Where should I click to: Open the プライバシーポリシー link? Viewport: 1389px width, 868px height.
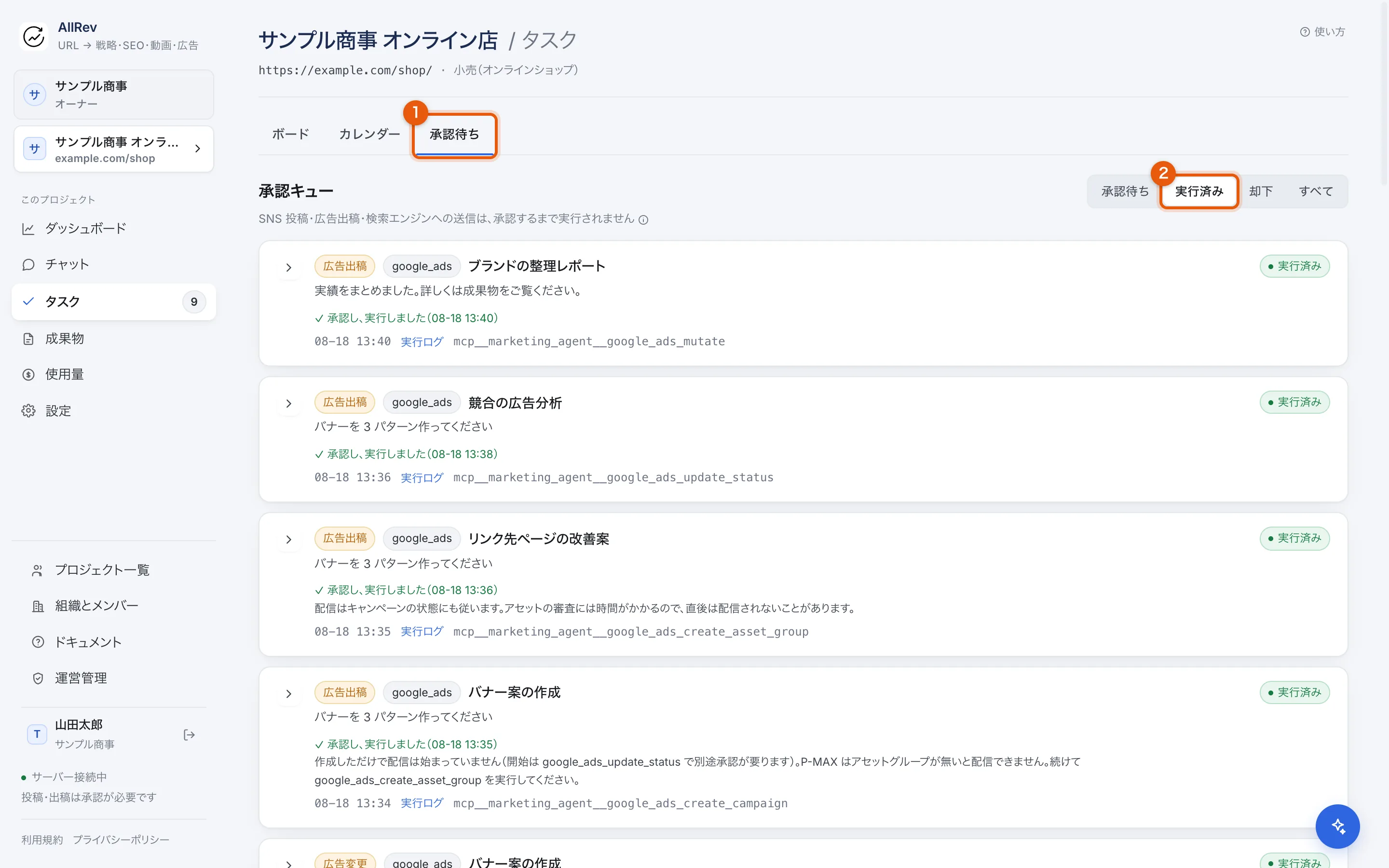(x=121, y=840)
